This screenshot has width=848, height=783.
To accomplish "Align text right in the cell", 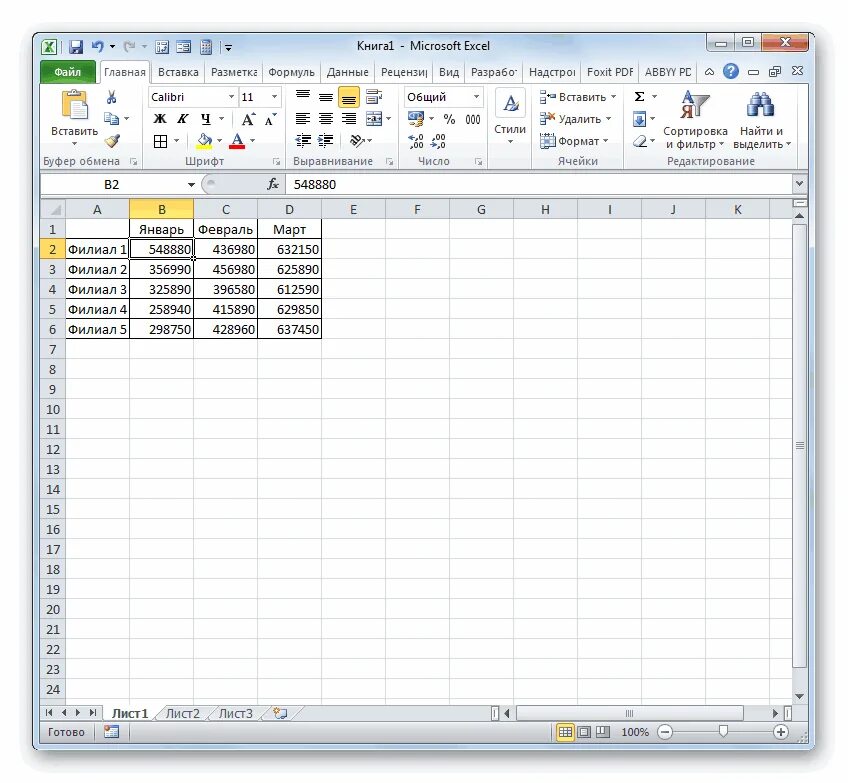I will [349, 118].
